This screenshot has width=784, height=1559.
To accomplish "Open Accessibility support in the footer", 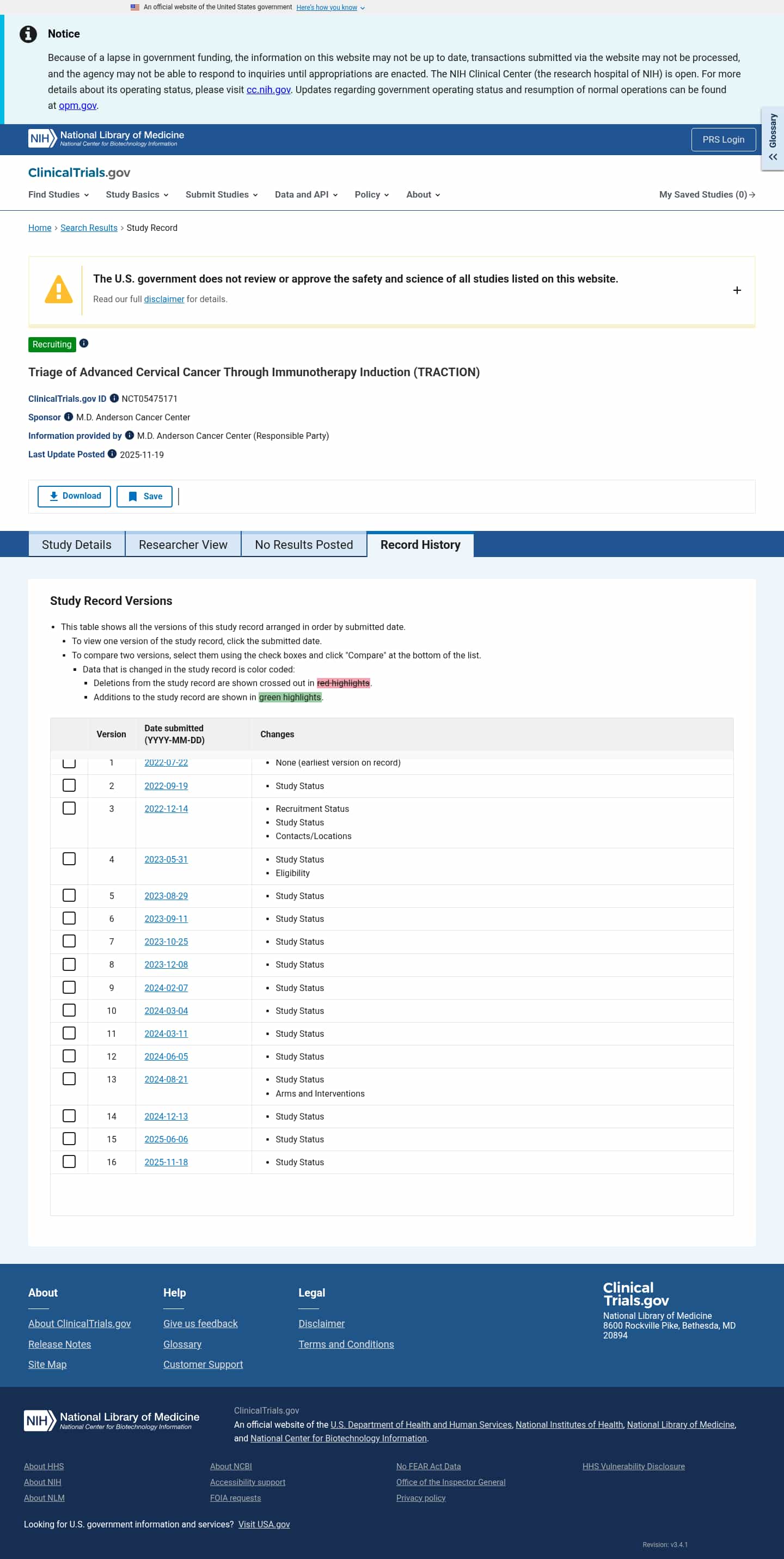I will point(248,1482).
